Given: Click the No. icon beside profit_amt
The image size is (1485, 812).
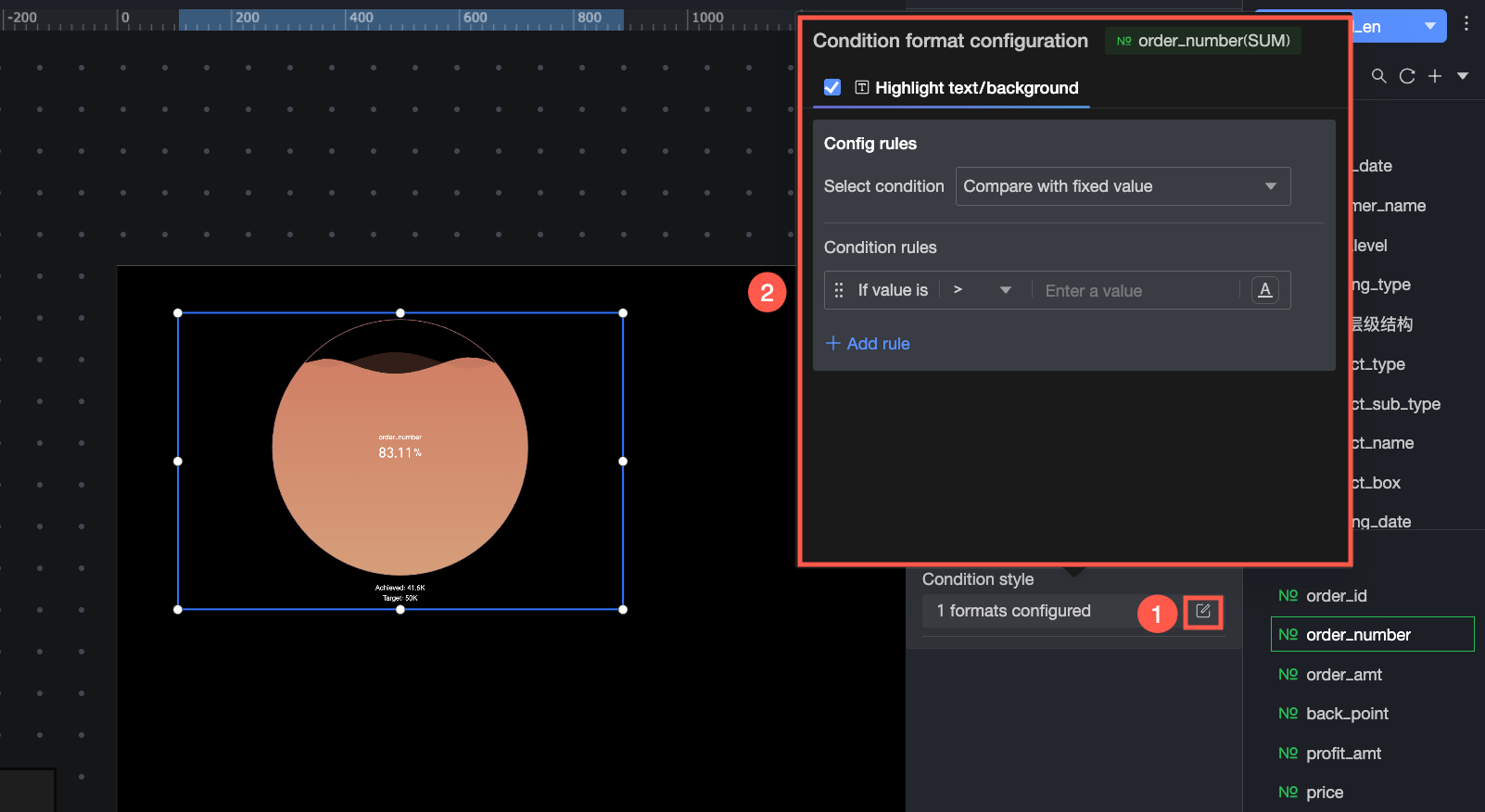Looking at the screenshot, I should point(1288,753).
